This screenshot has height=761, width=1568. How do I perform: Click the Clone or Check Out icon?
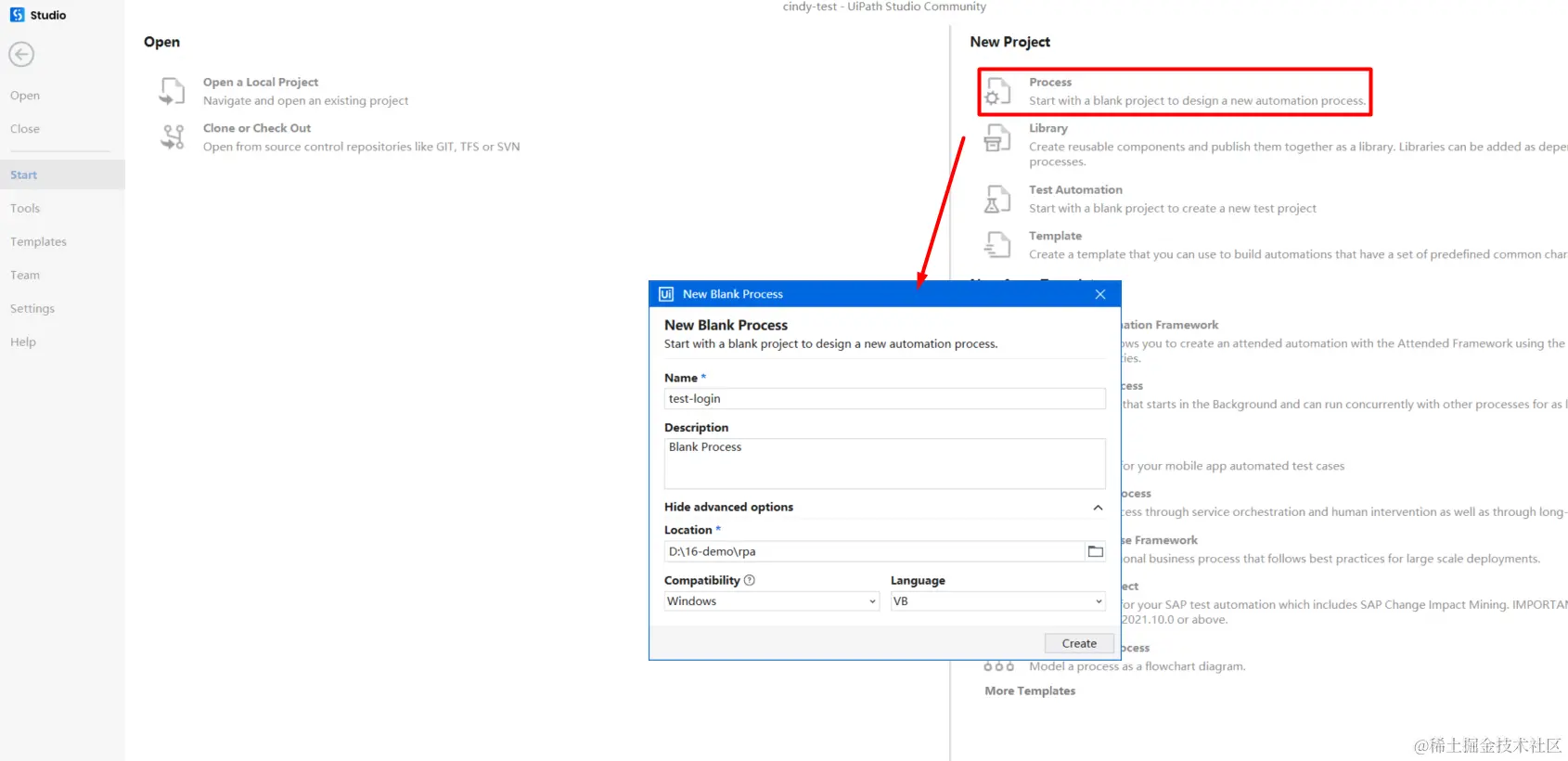173,137
